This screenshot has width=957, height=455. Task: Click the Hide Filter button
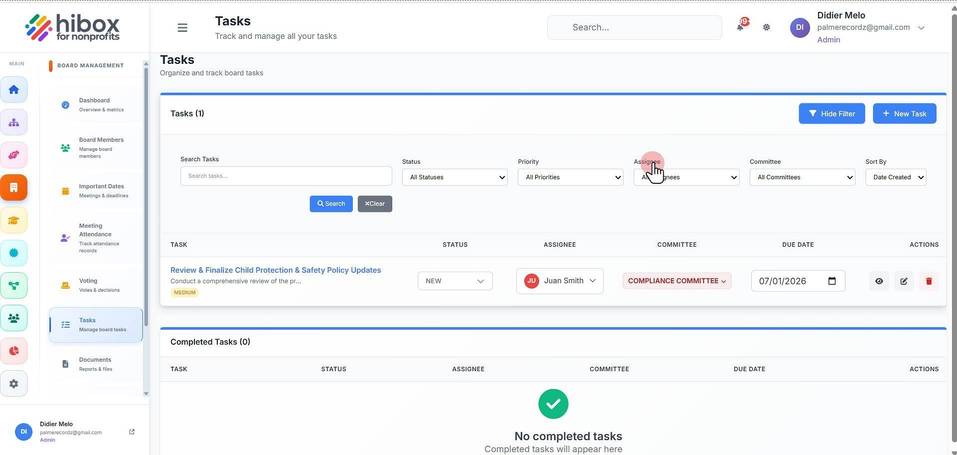click(x=832, y=114)
